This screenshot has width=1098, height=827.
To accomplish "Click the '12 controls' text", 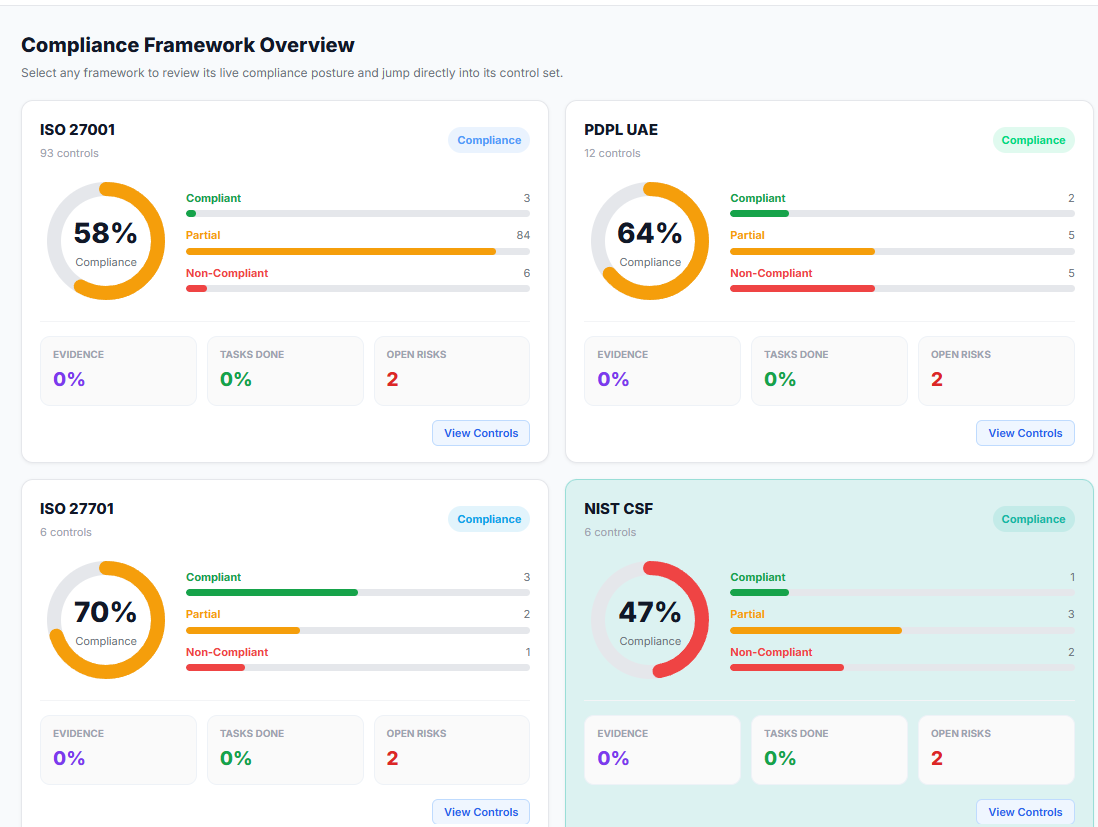I will tap(612, 153).
